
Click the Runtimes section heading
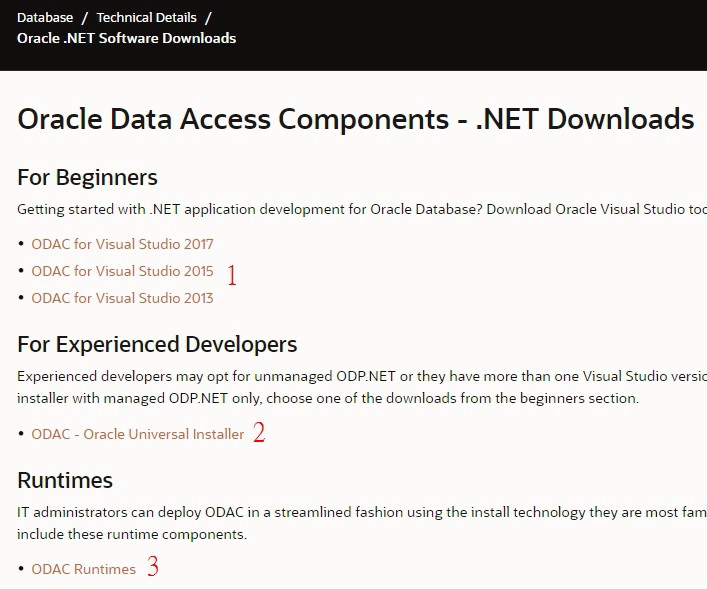tap(65, 480)
